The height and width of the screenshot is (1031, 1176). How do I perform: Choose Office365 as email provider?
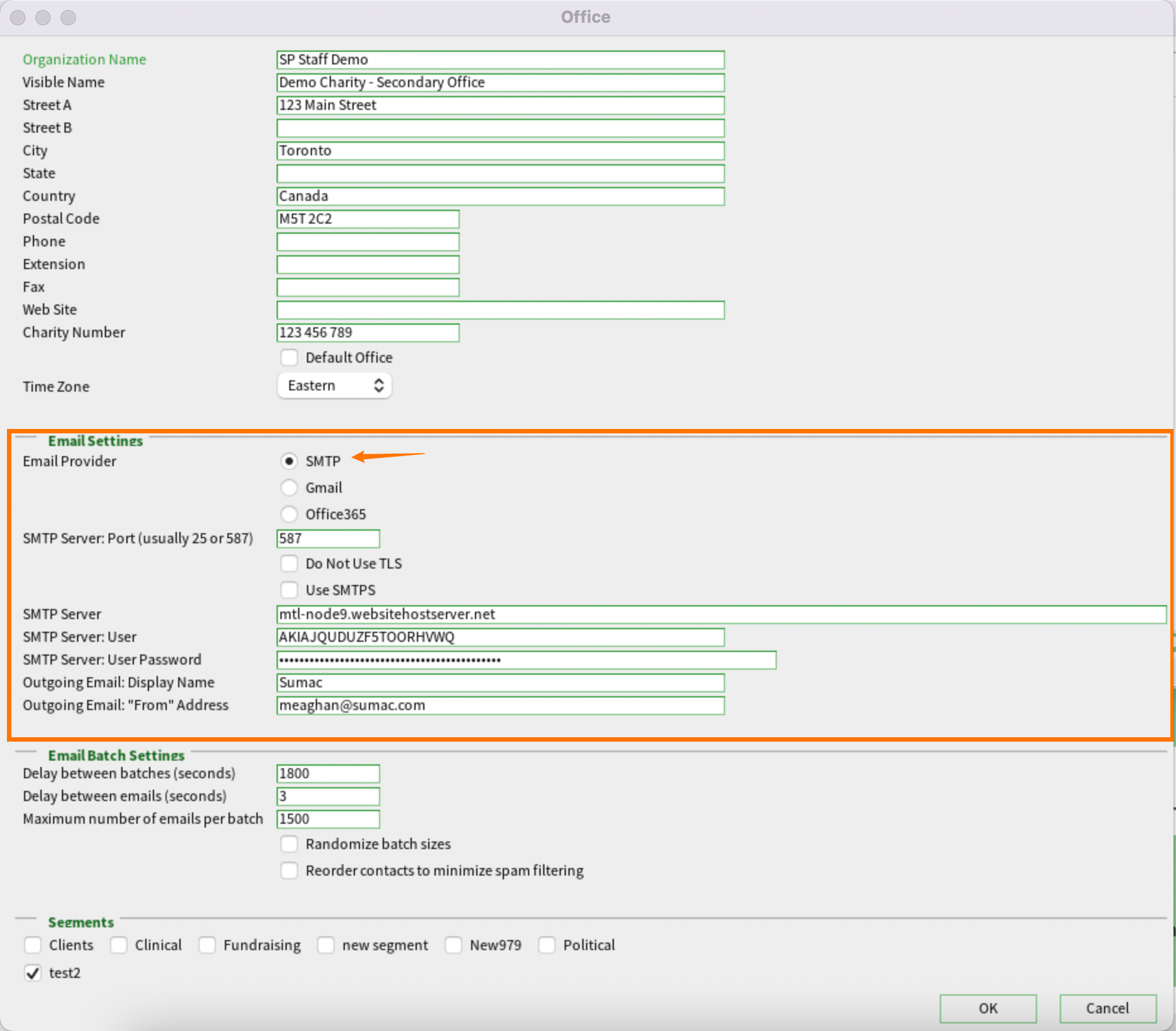pyautogui.click(x=289, y=514)
